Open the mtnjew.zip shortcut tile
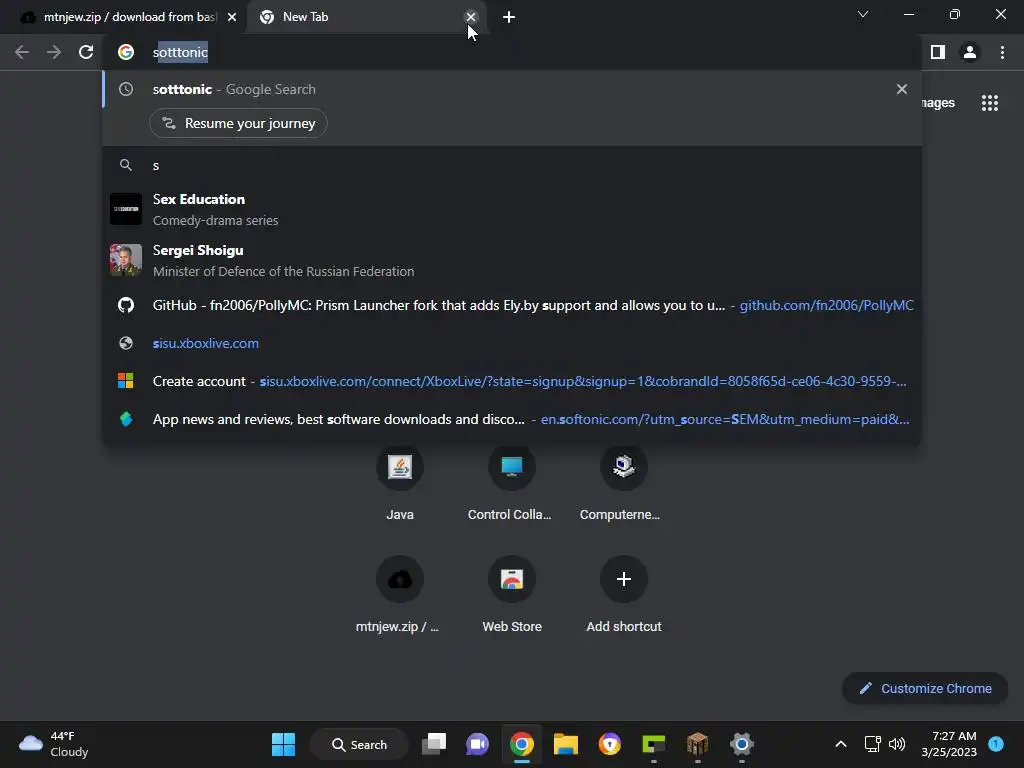This screenshot has width=1024, height=768. coord(400,595)
